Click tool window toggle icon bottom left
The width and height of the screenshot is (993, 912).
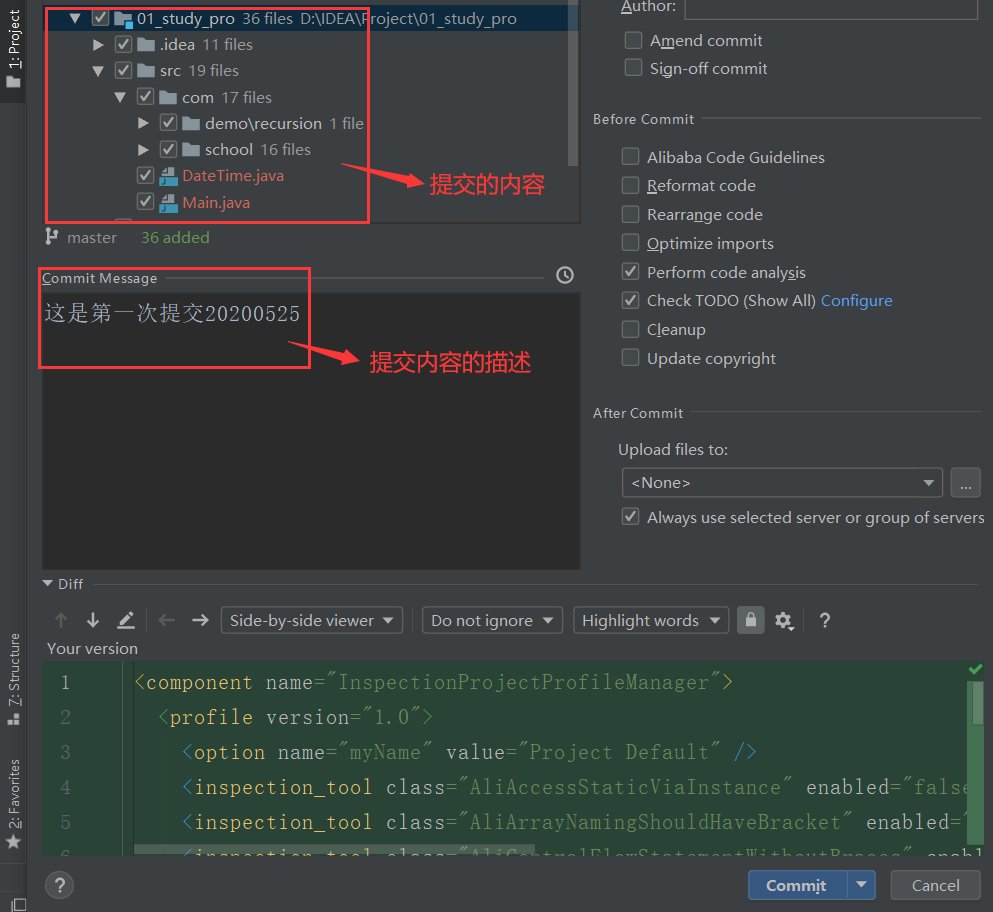click(x=18, y=904)
